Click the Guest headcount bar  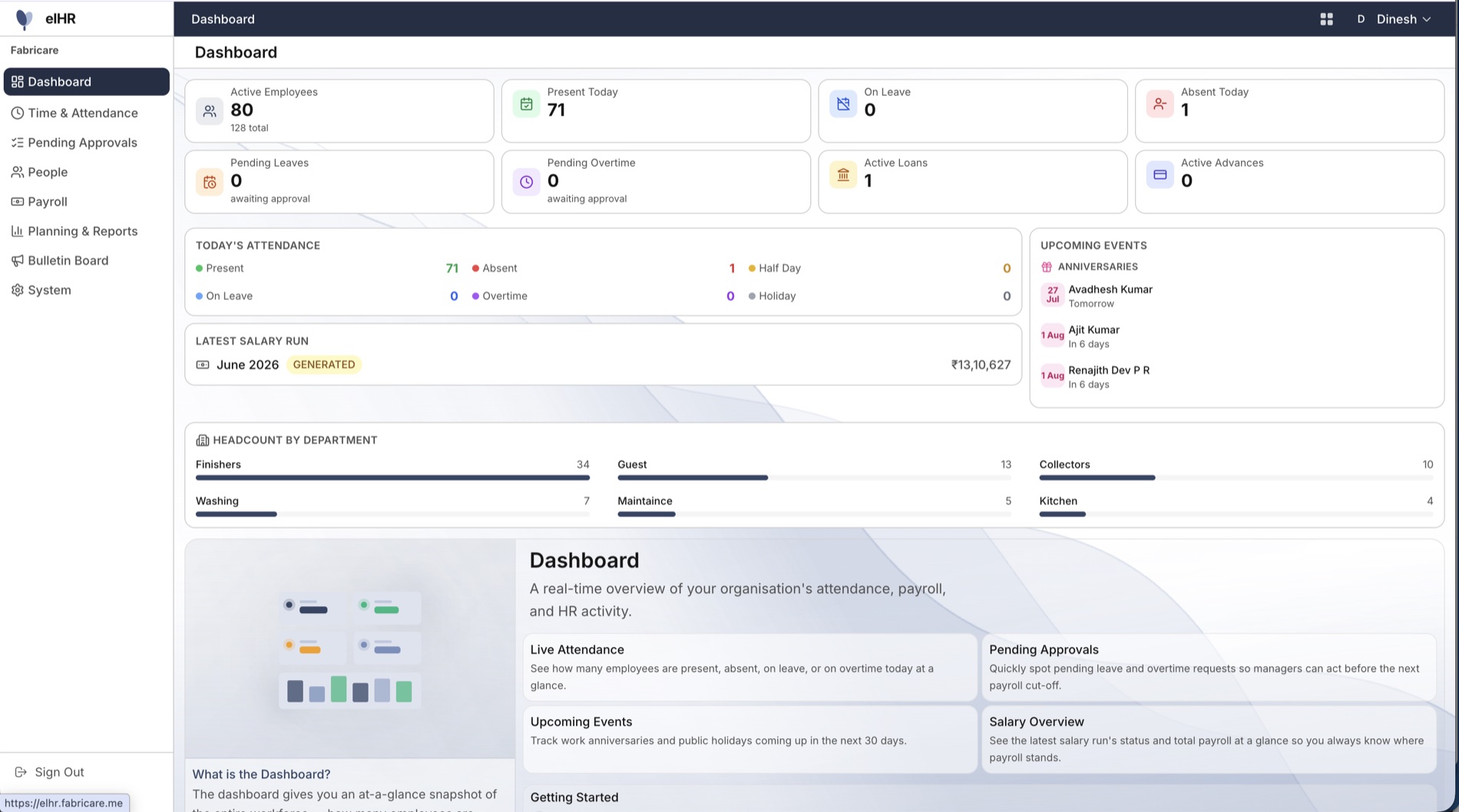tap(814, 477)
